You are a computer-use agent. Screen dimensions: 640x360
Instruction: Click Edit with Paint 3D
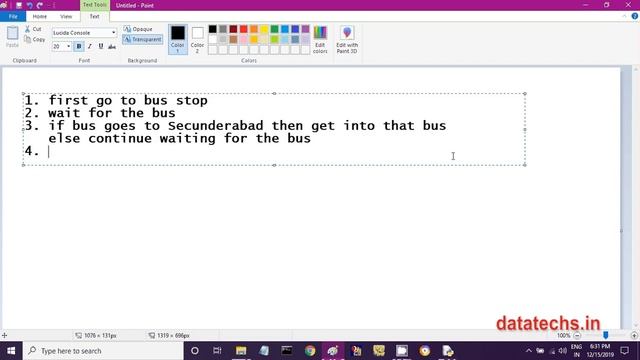347,39
